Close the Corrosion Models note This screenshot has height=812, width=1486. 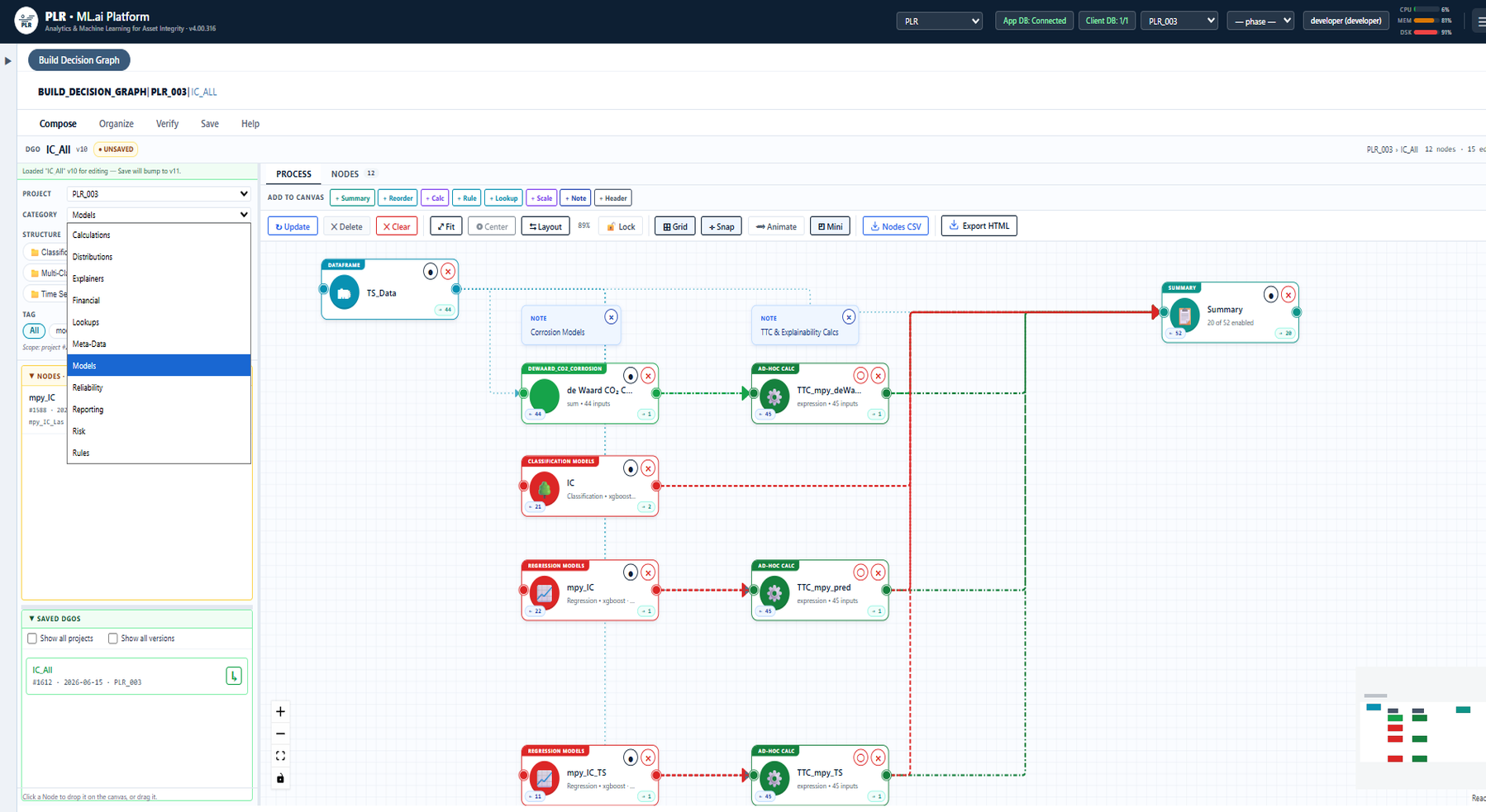[611, 317]
